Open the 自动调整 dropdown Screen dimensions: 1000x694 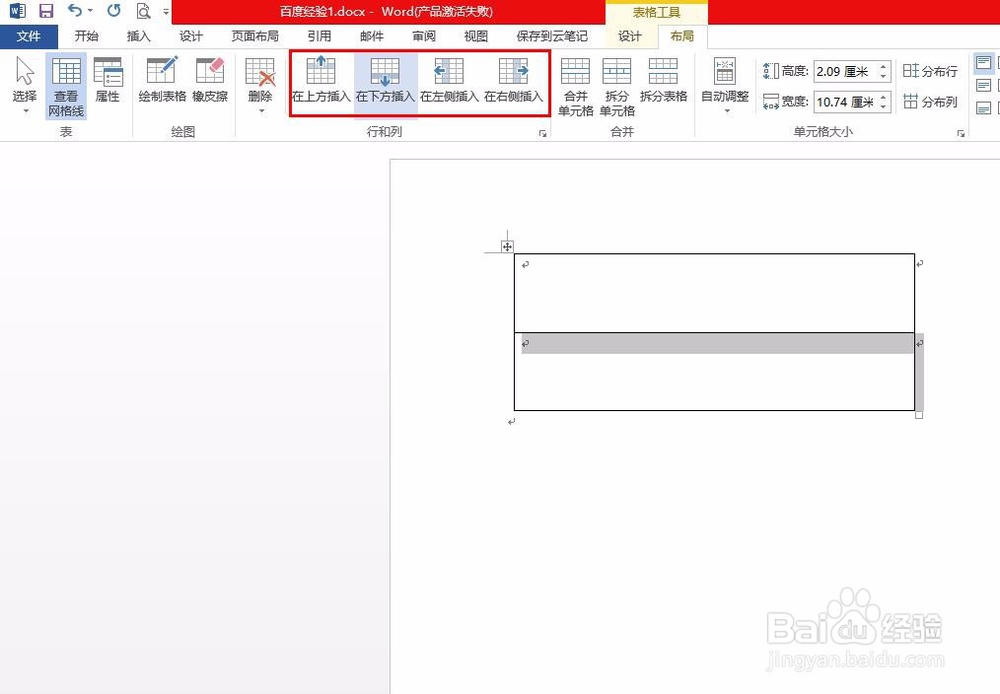tap(724, 85)
